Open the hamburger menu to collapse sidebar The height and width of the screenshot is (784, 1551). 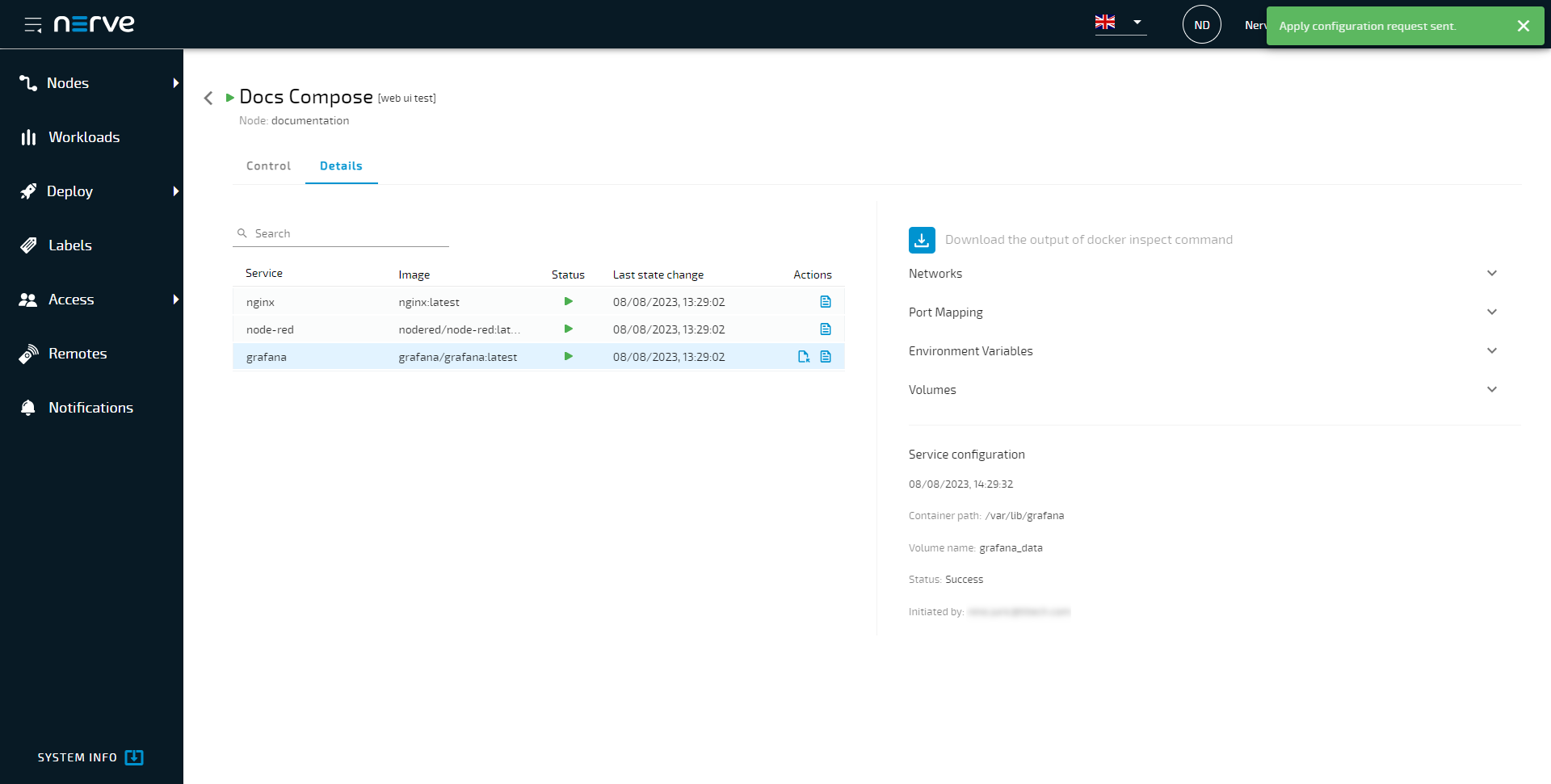click(x=33, y=24)
